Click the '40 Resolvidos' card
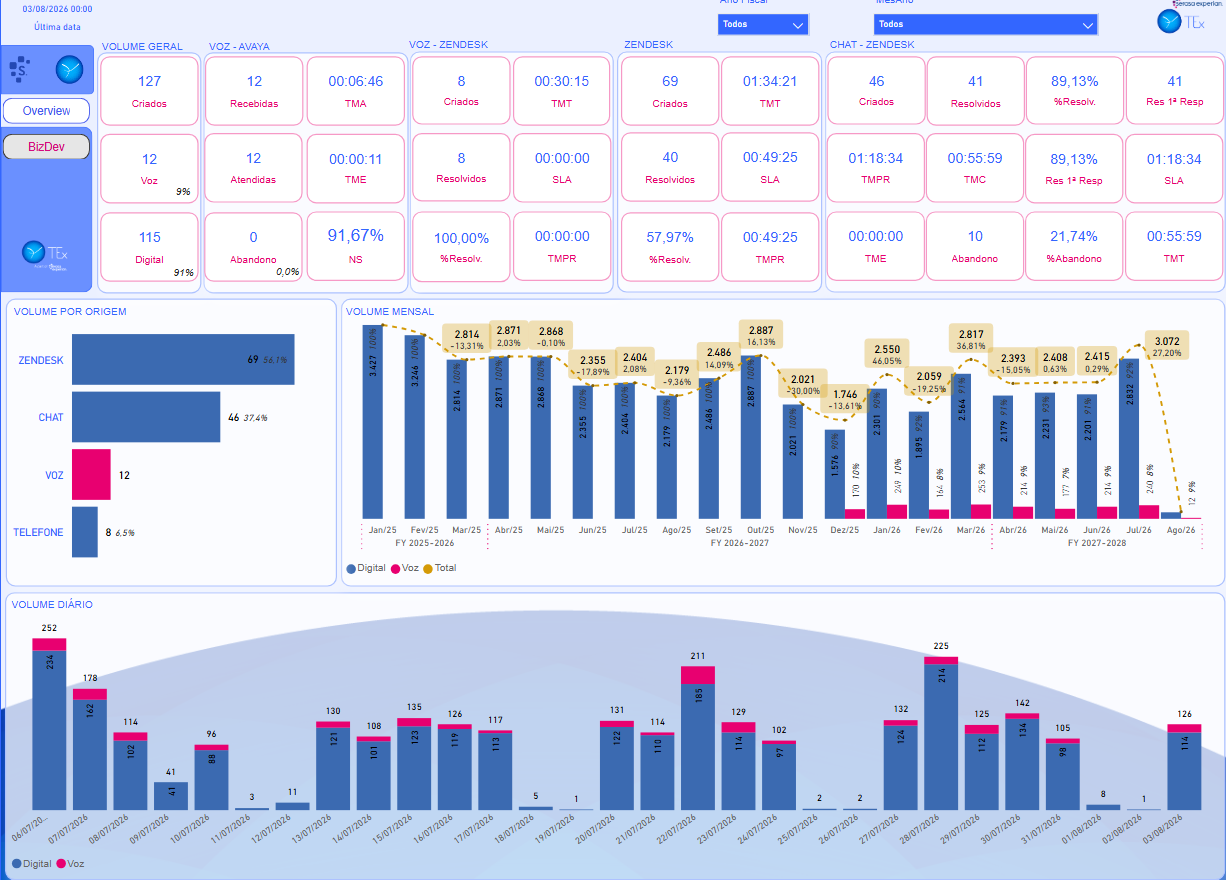 pyautogui.click(x=670, y=169)
